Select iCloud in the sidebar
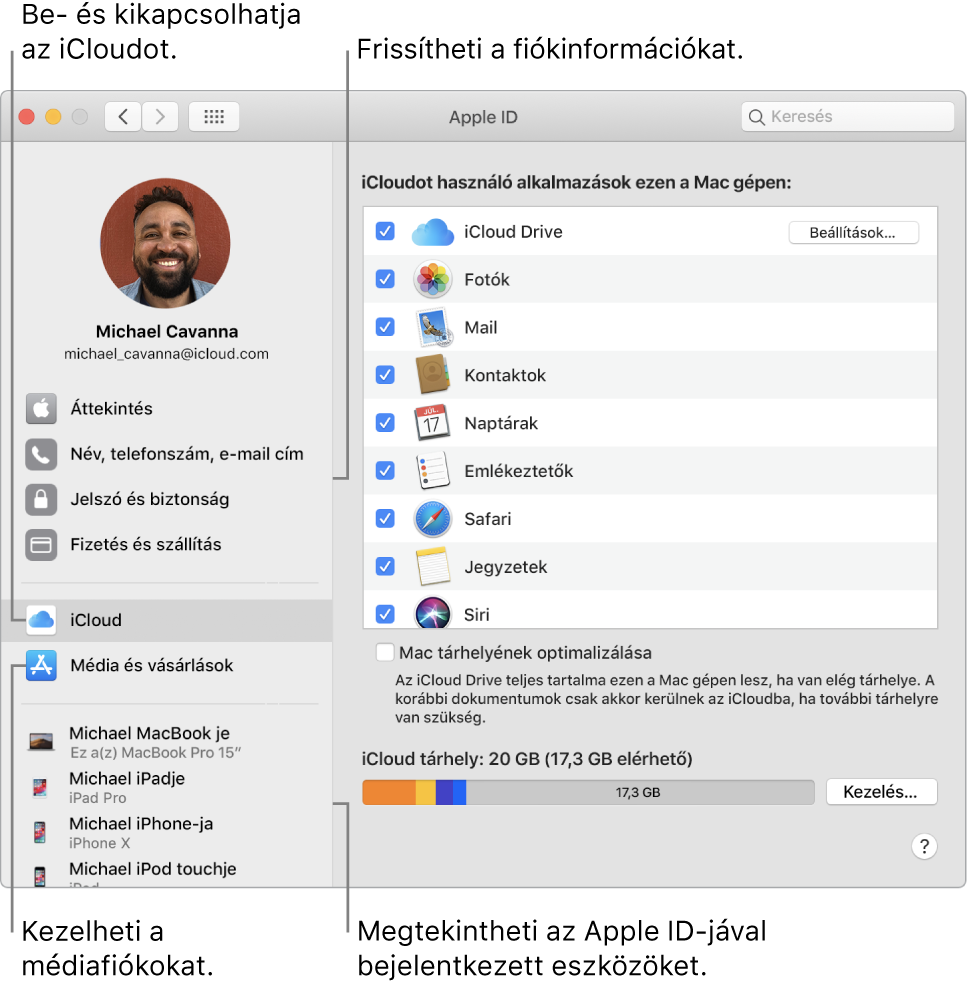This screenshot has height=987, width=968. click(167, 620)
